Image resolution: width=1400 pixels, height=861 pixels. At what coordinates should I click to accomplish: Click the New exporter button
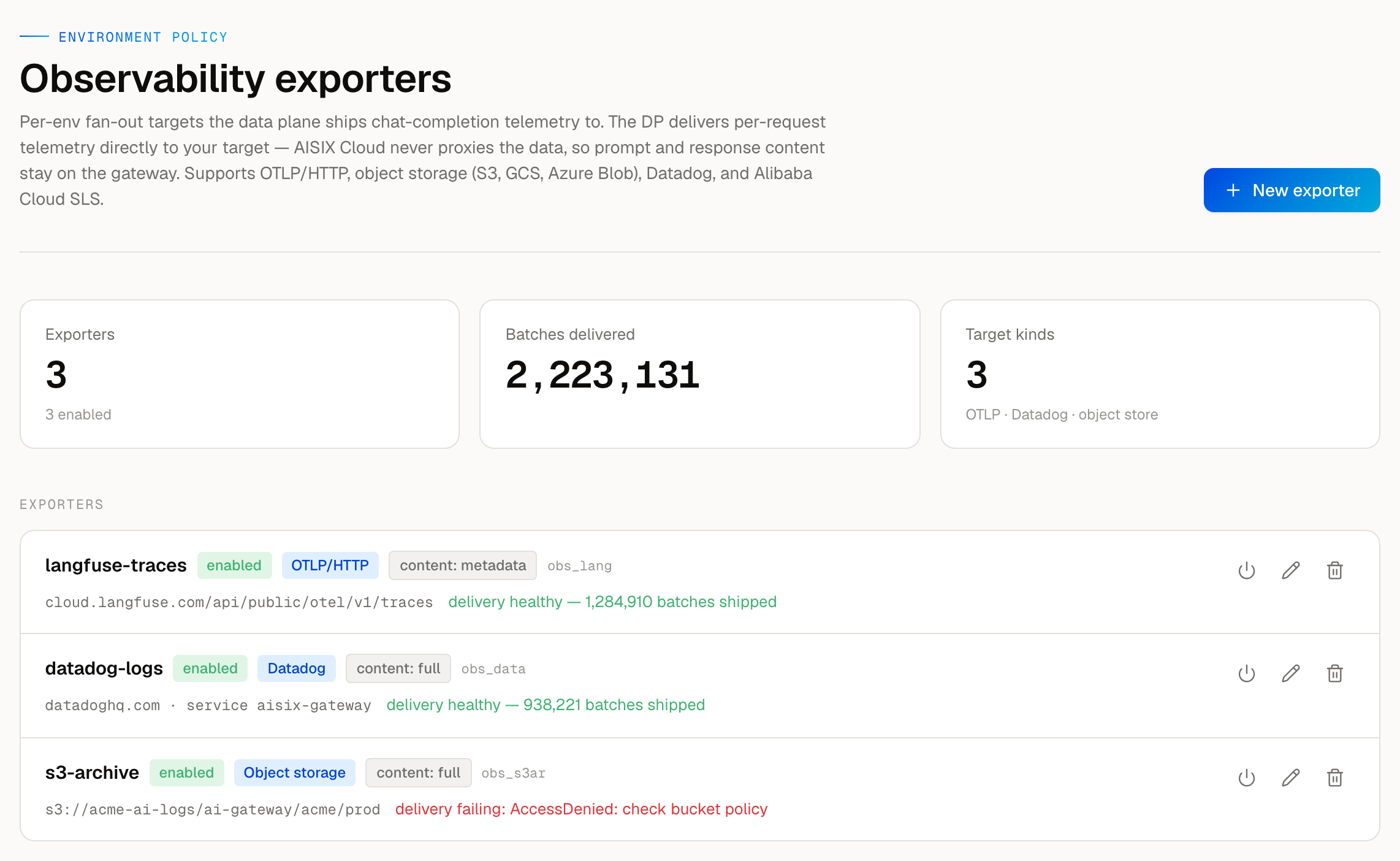coord(1292,190)
